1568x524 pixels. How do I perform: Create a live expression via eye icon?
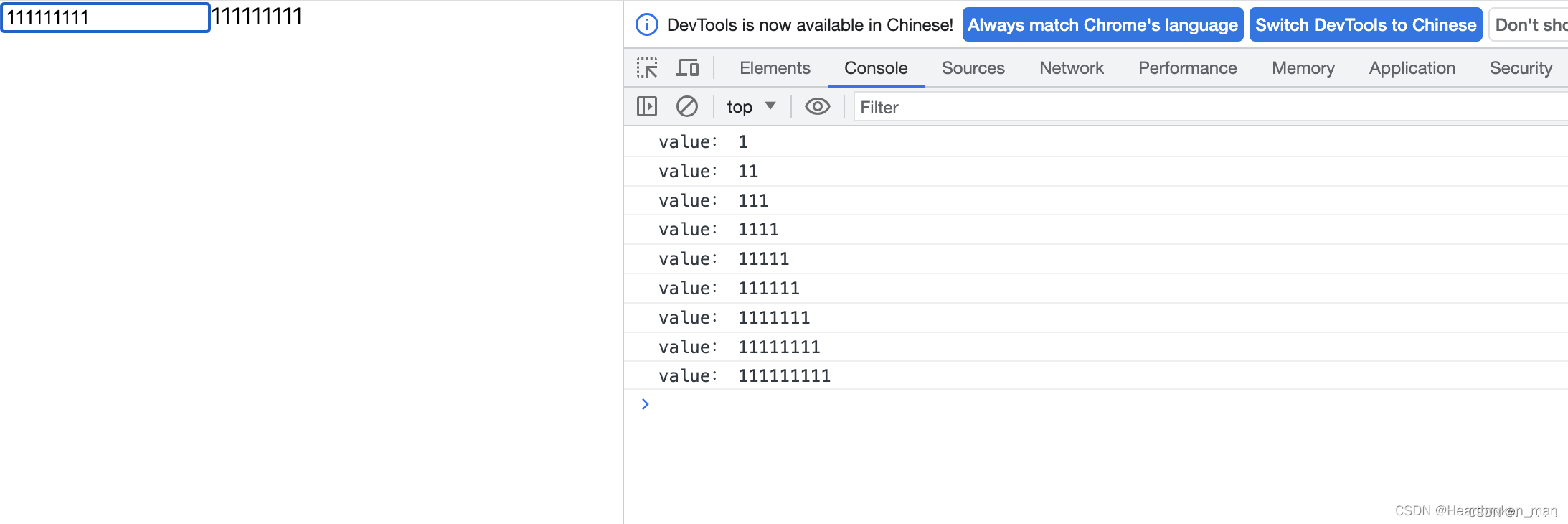tap(817, 107)
